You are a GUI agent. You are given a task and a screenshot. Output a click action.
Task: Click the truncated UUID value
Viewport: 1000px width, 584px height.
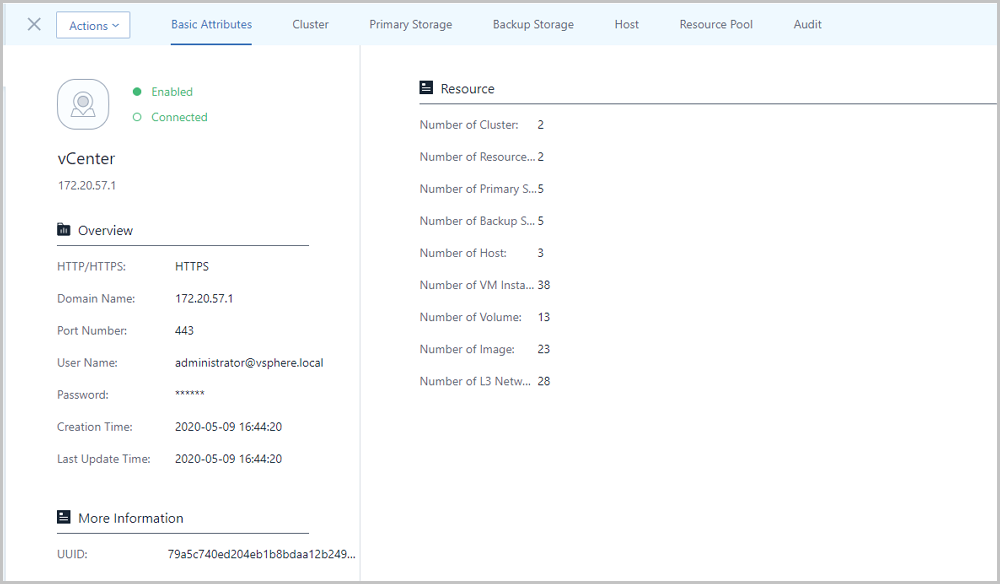click(261, 554)
